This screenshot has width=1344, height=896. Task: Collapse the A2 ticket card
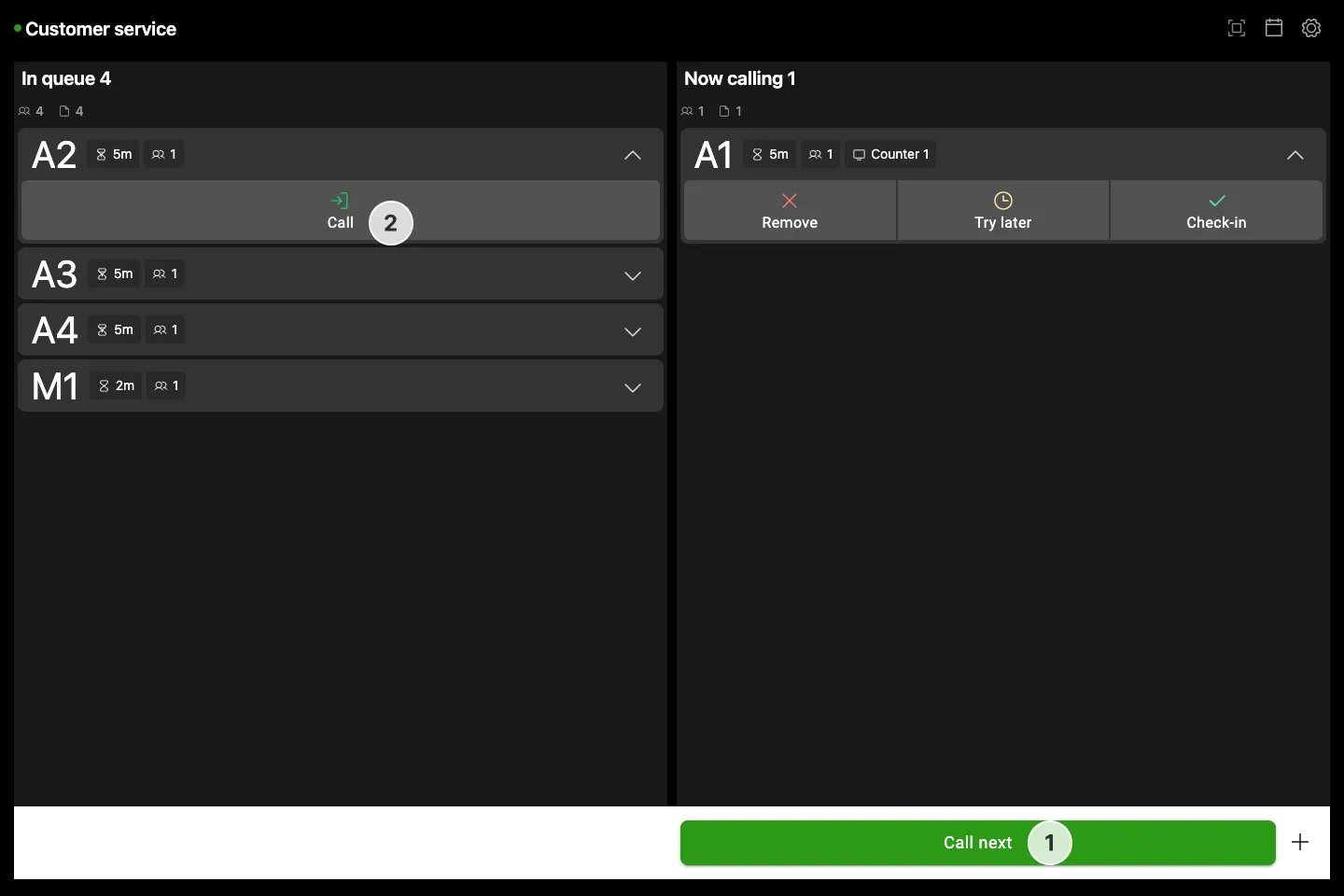(x=633, y=155)
